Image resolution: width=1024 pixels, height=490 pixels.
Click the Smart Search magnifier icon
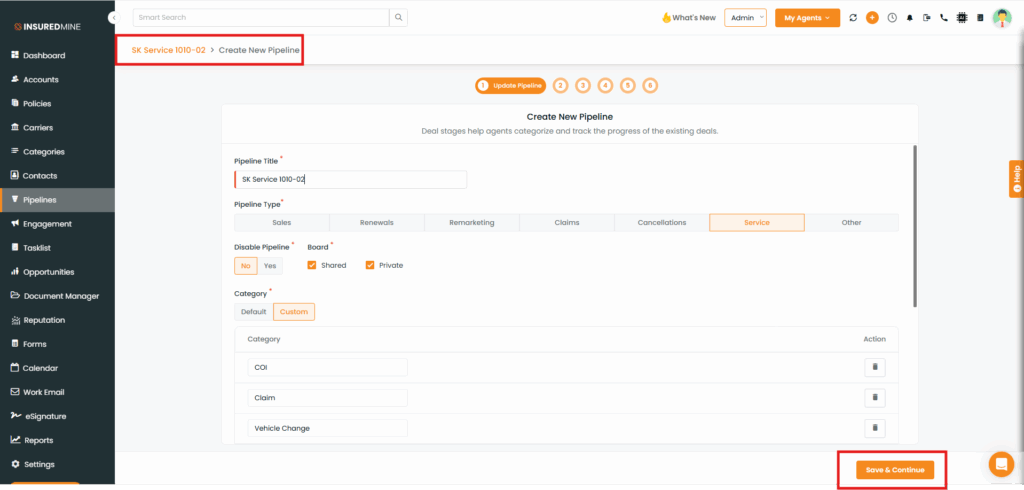pyautogui.click(x=398, y=17)
